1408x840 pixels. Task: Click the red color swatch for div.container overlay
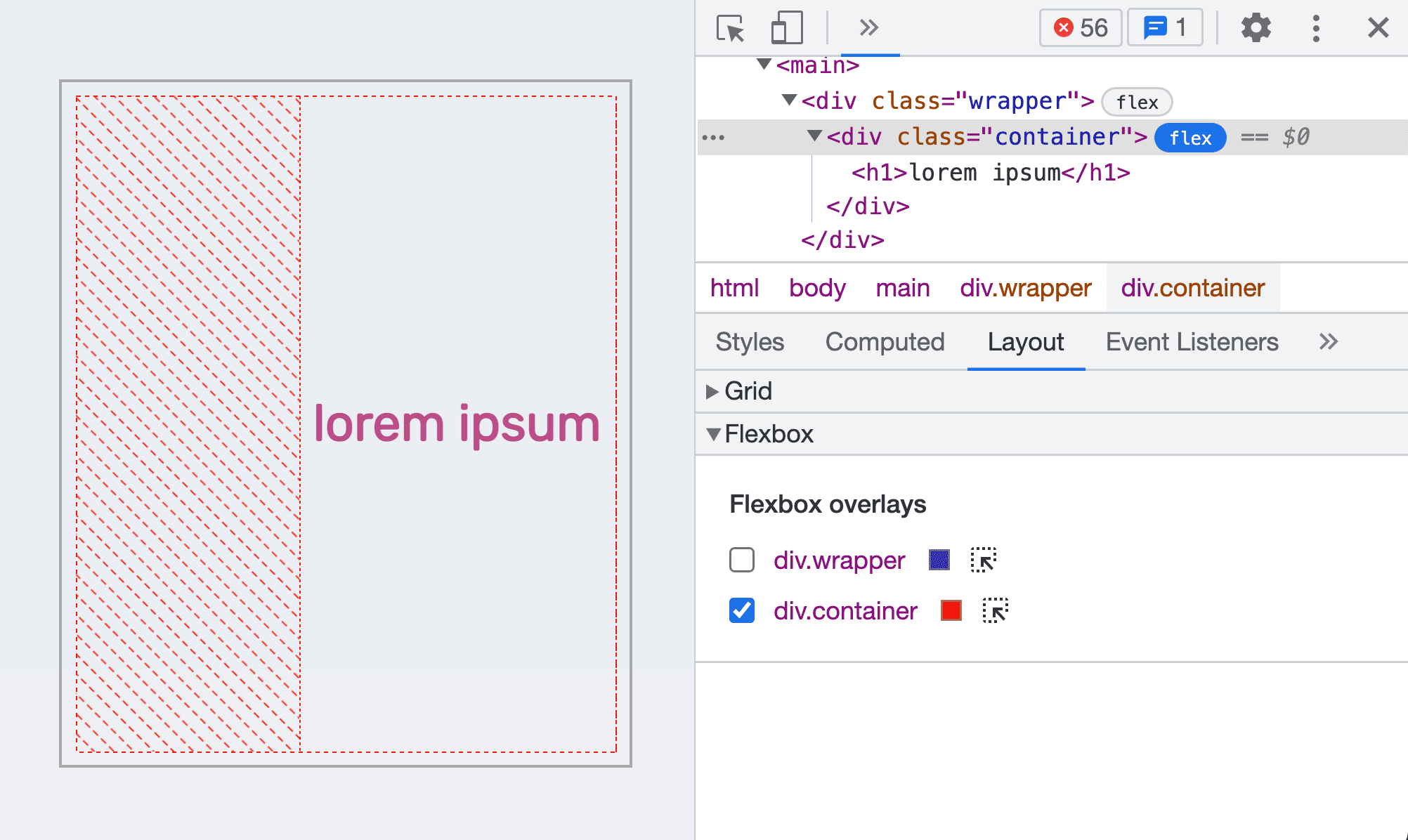[951, 610]
